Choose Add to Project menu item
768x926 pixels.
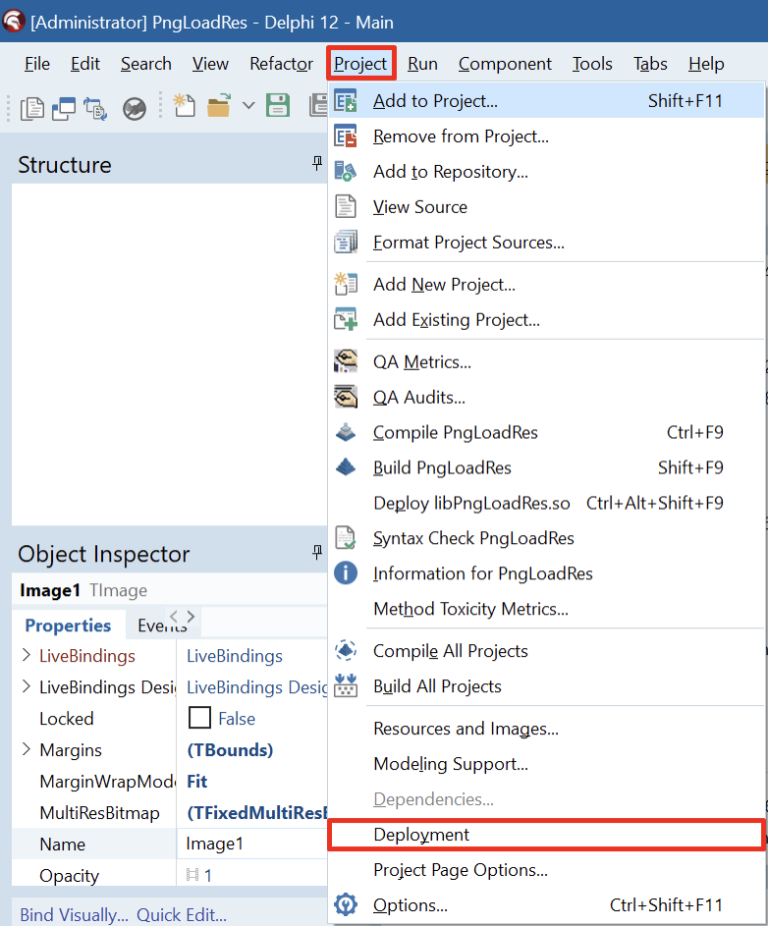[435, 101]
